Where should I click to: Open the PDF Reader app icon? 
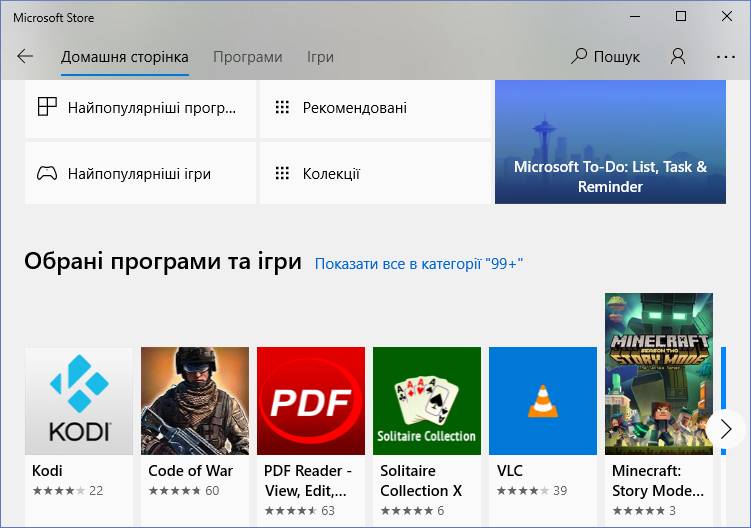point(311,401)
